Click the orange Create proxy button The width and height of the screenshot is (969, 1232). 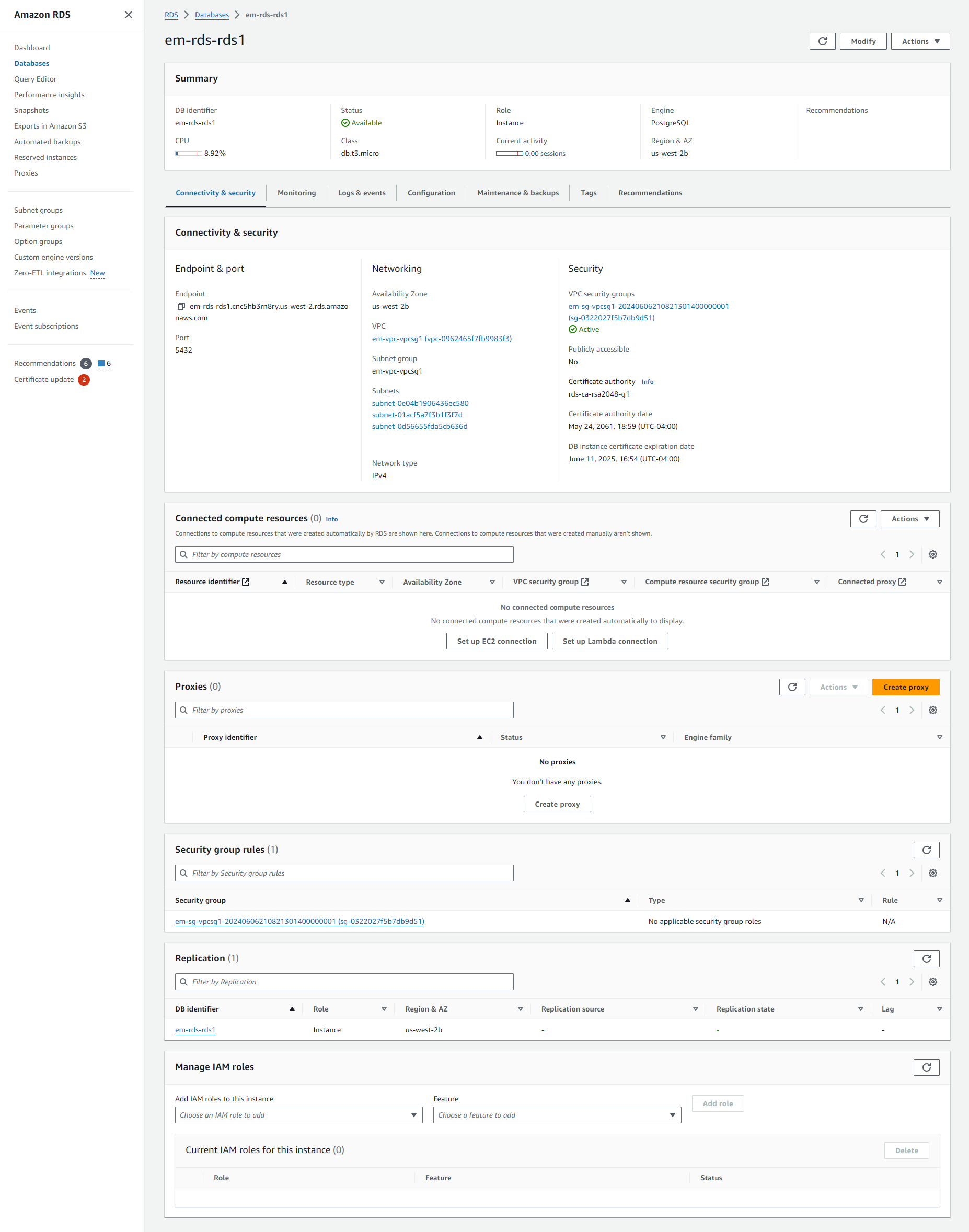click(x=905, y=687)
